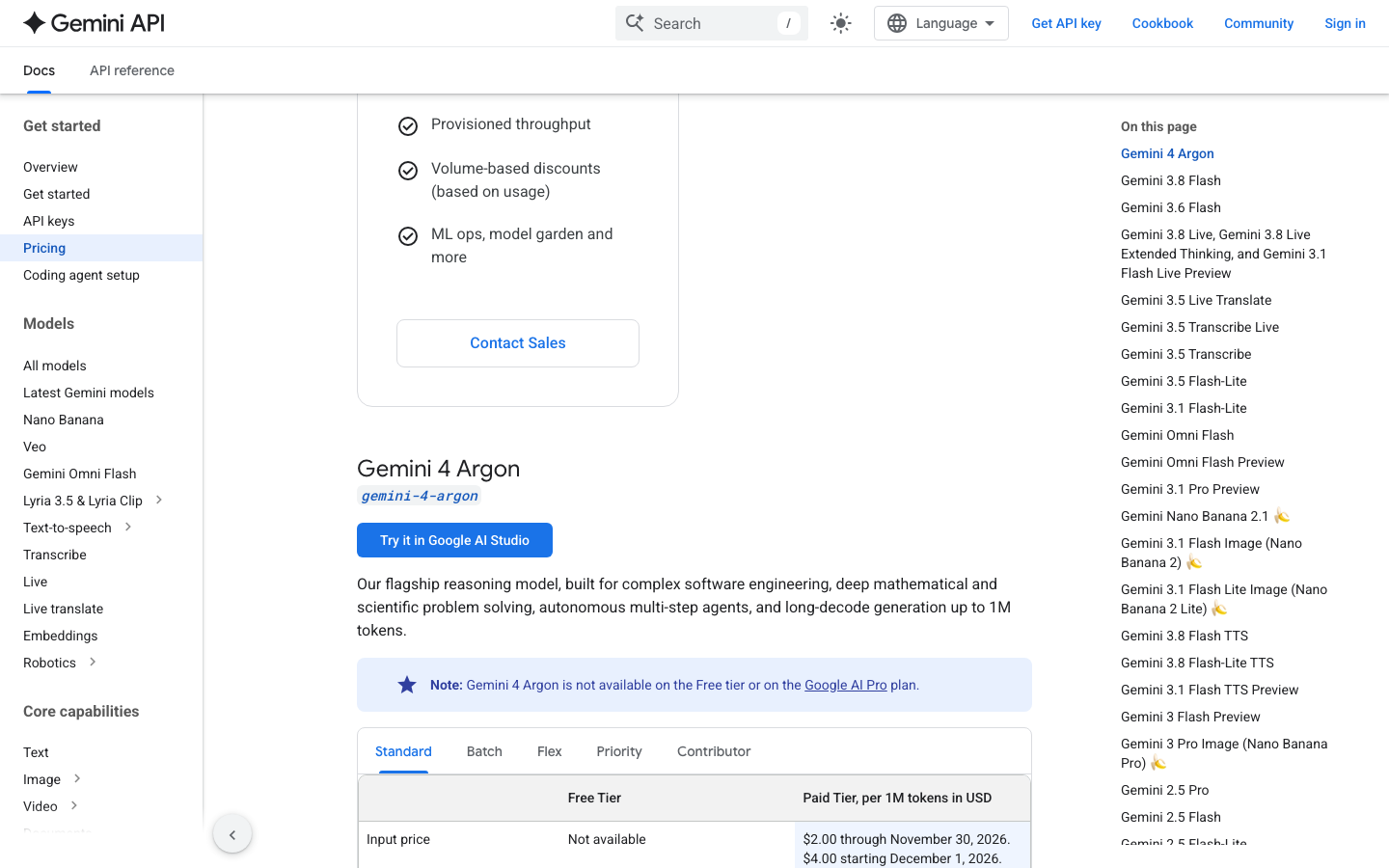Open the Community link
Viewport: 1389px width, 868px height.
point(1259,23)
